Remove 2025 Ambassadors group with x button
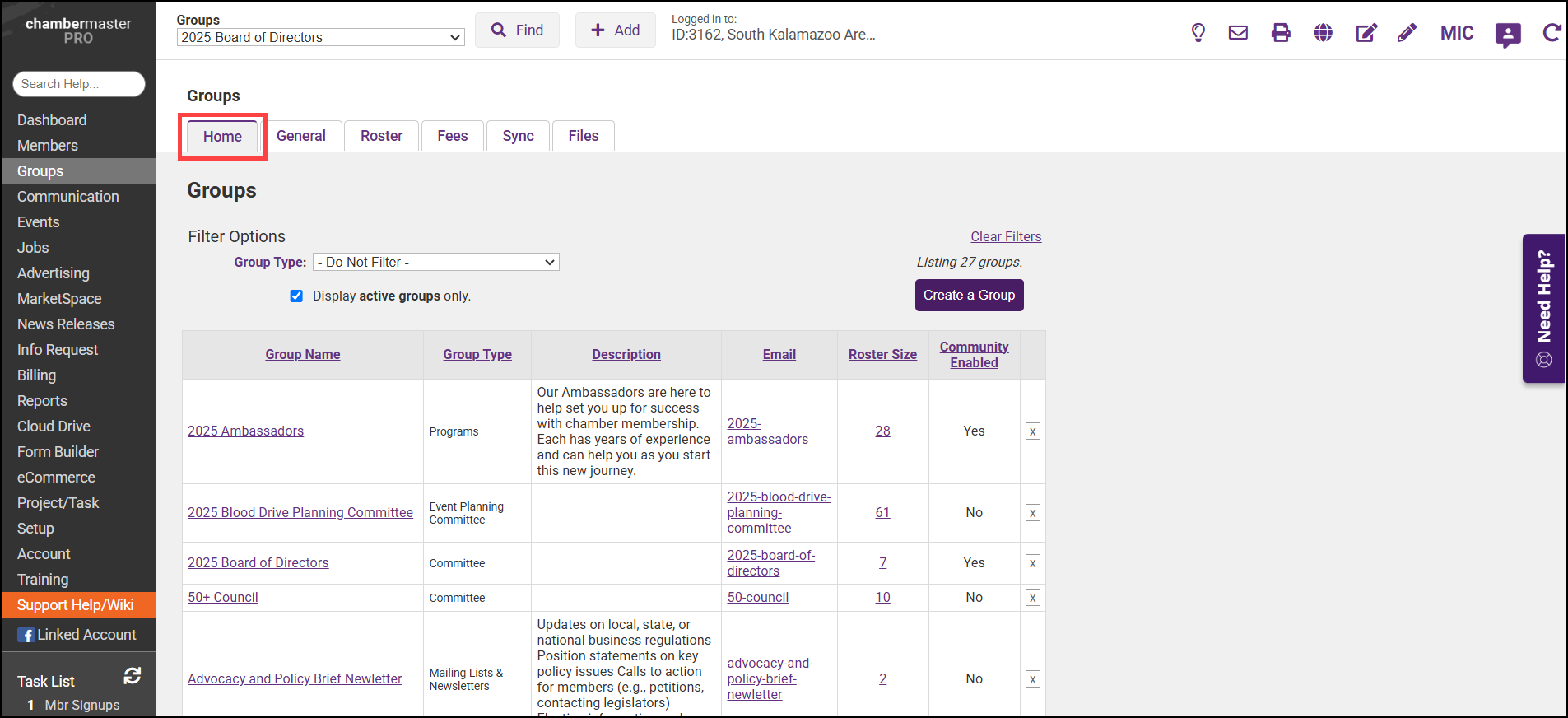The height and width of the screenshot is (718, 1568). point(1032,431)
